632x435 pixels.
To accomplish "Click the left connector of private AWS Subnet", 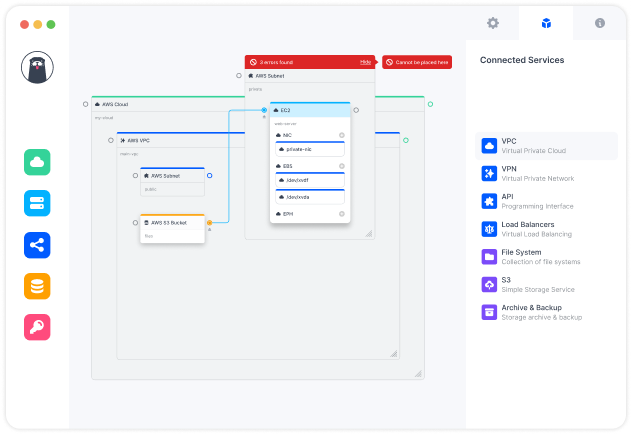I will 239,75.
